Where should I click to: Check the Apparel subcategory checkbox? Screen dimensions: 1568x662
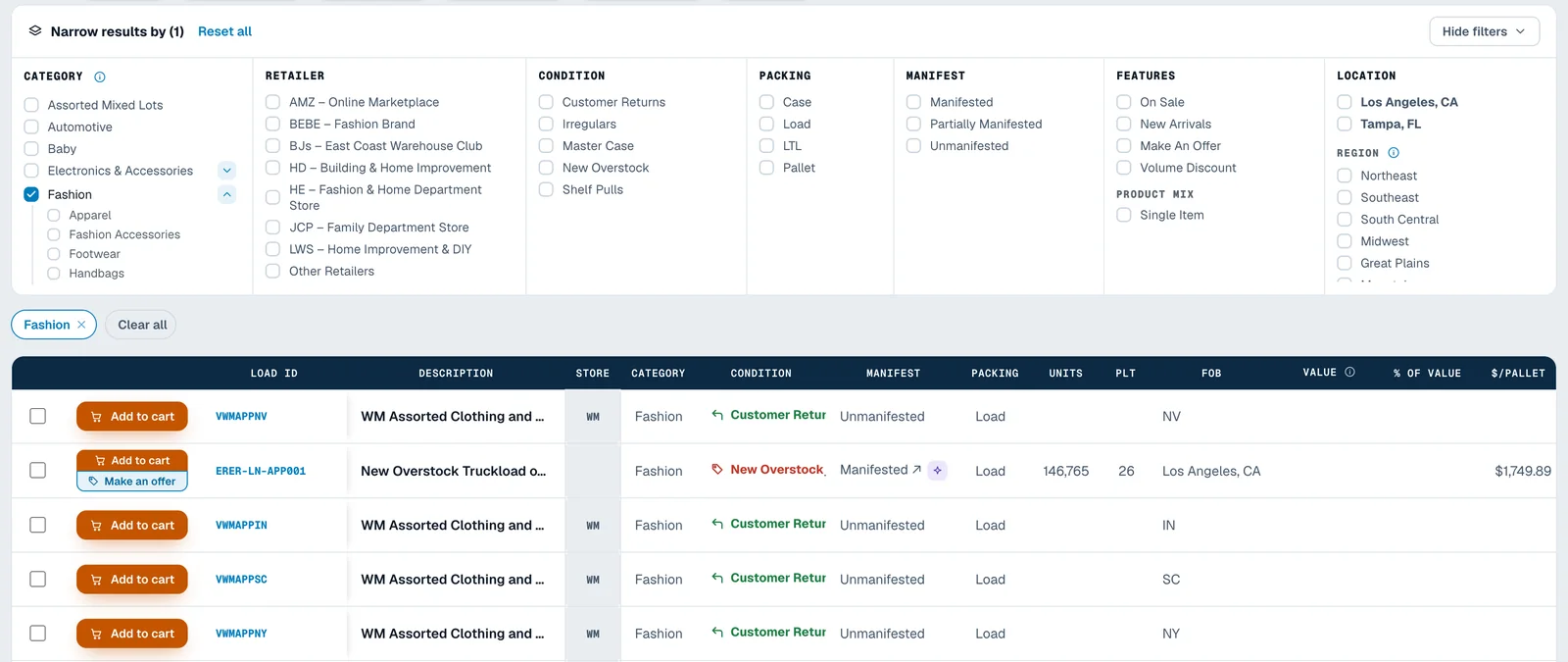point(54,215)
